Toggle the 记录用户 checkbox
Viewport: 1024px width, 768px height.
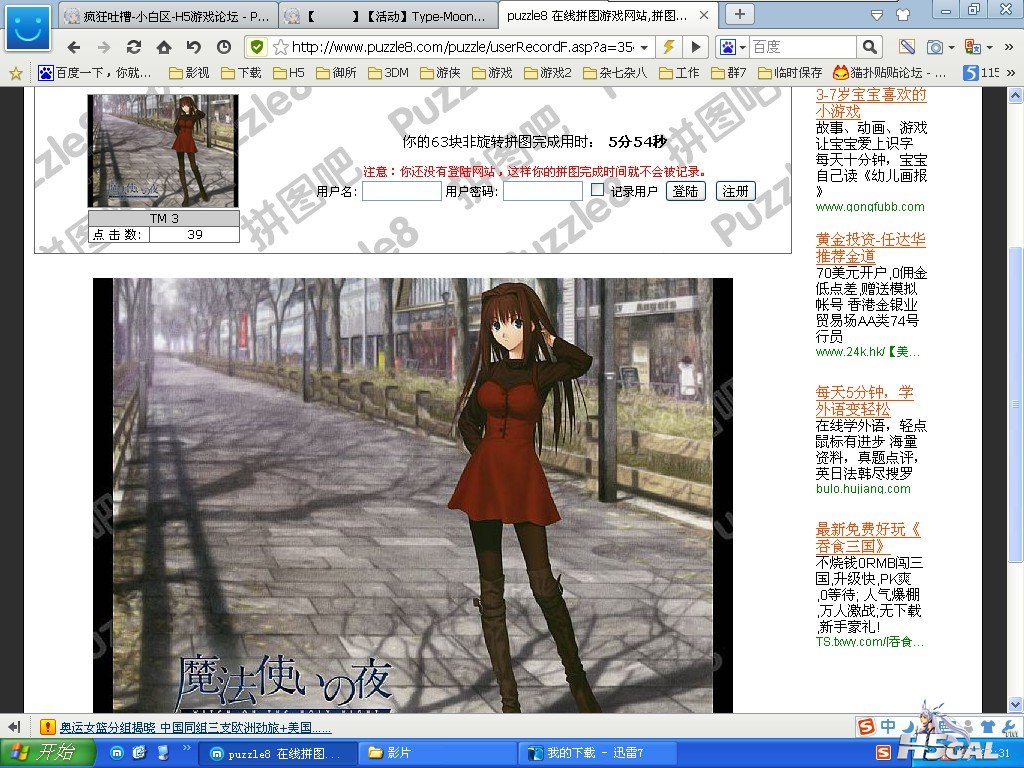(597, 189)
